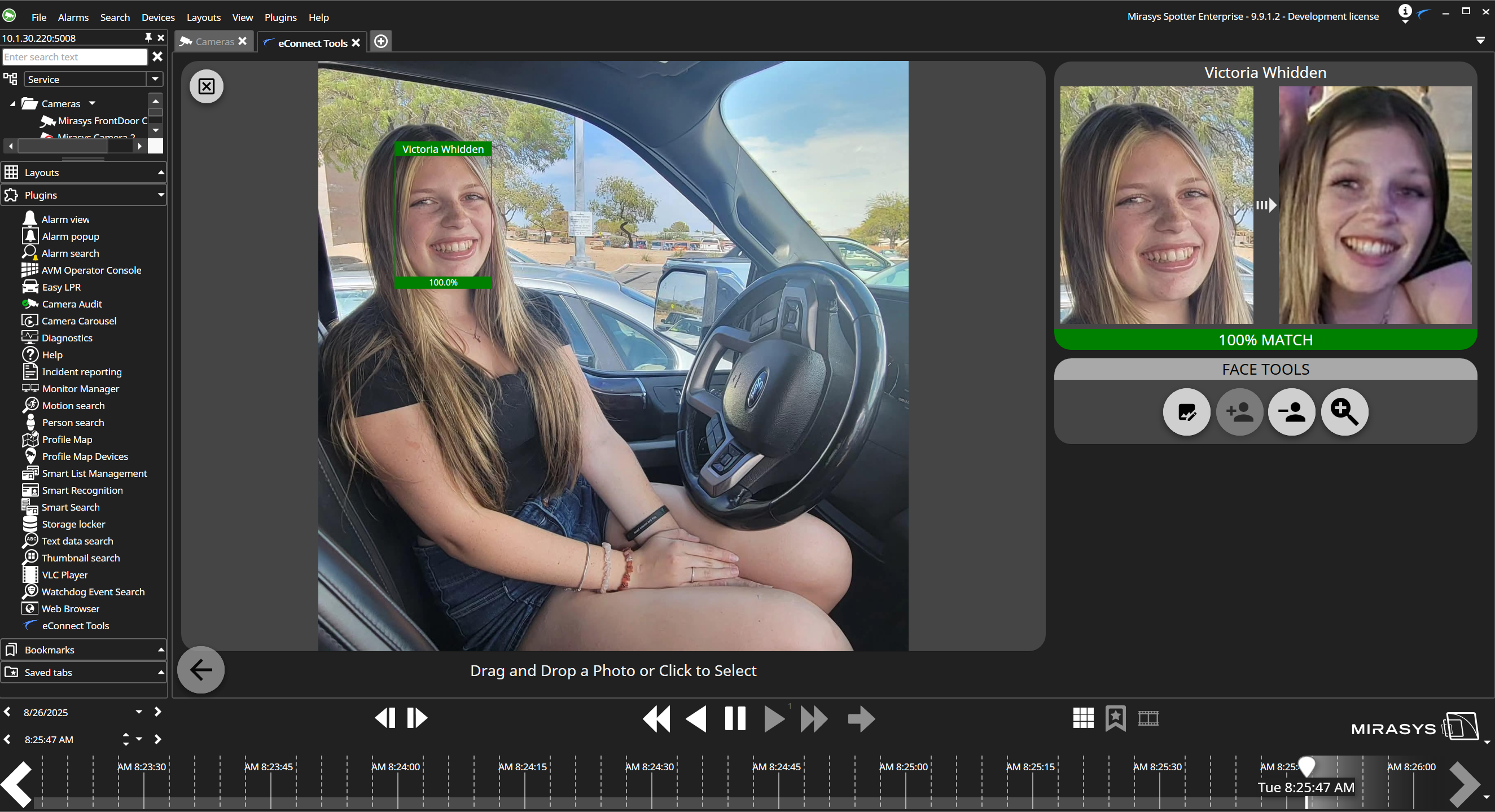This screenshot has width=1495, height=812.
Task: Toggle the bookmark view icon near timeline
Action: [x=1115, y=718]
